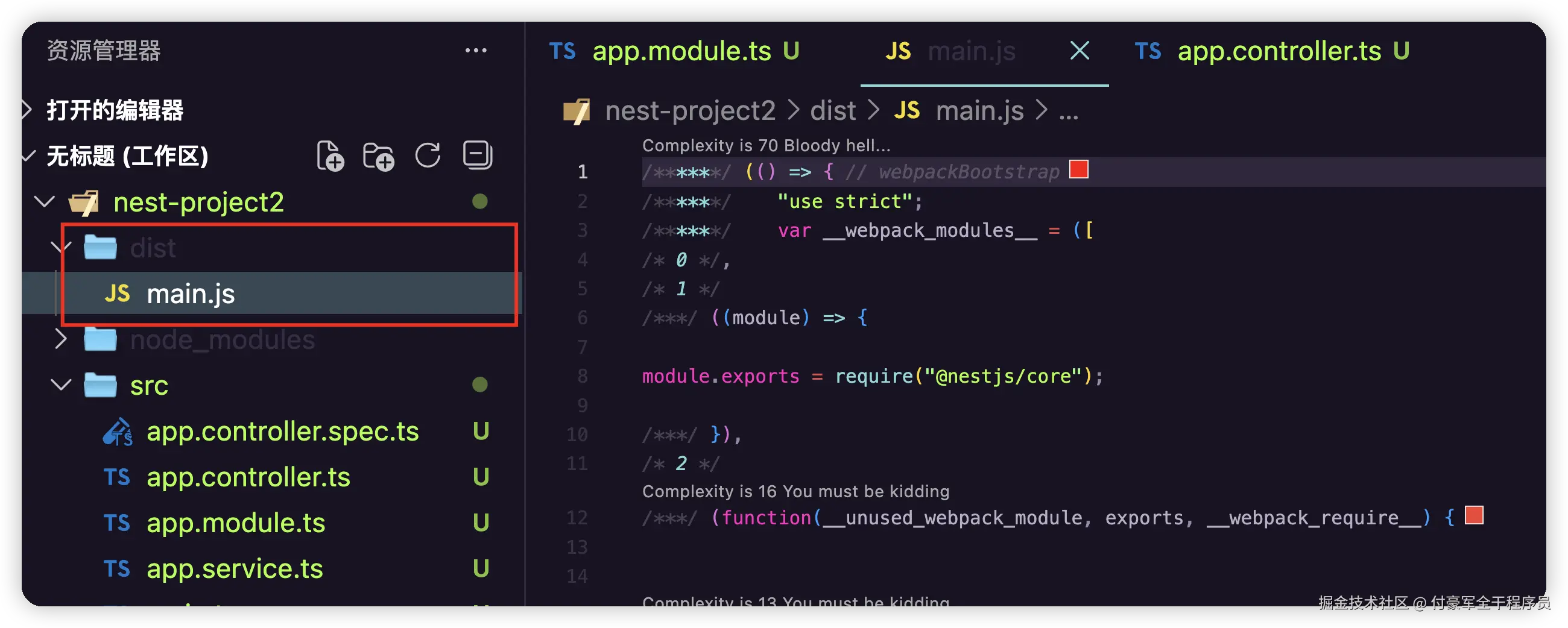Screen dimensions: 1568x628
Task: Click the 'Complexity is 70 Bloody hell...' code lens
Action: click(x=766, y=145)
